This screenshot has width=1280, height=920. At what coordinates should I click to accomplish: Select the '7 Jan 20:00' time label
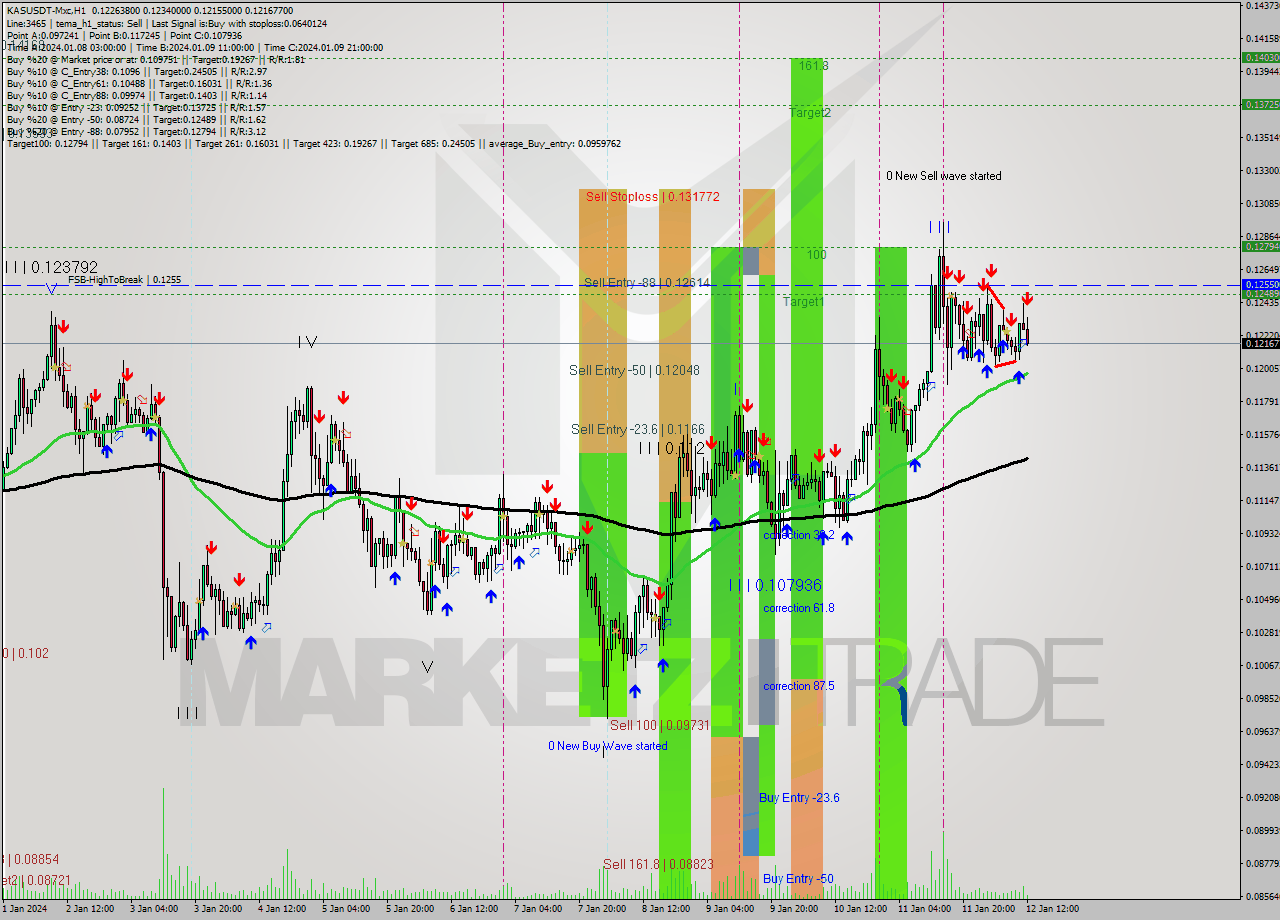[x=603, y=909]
